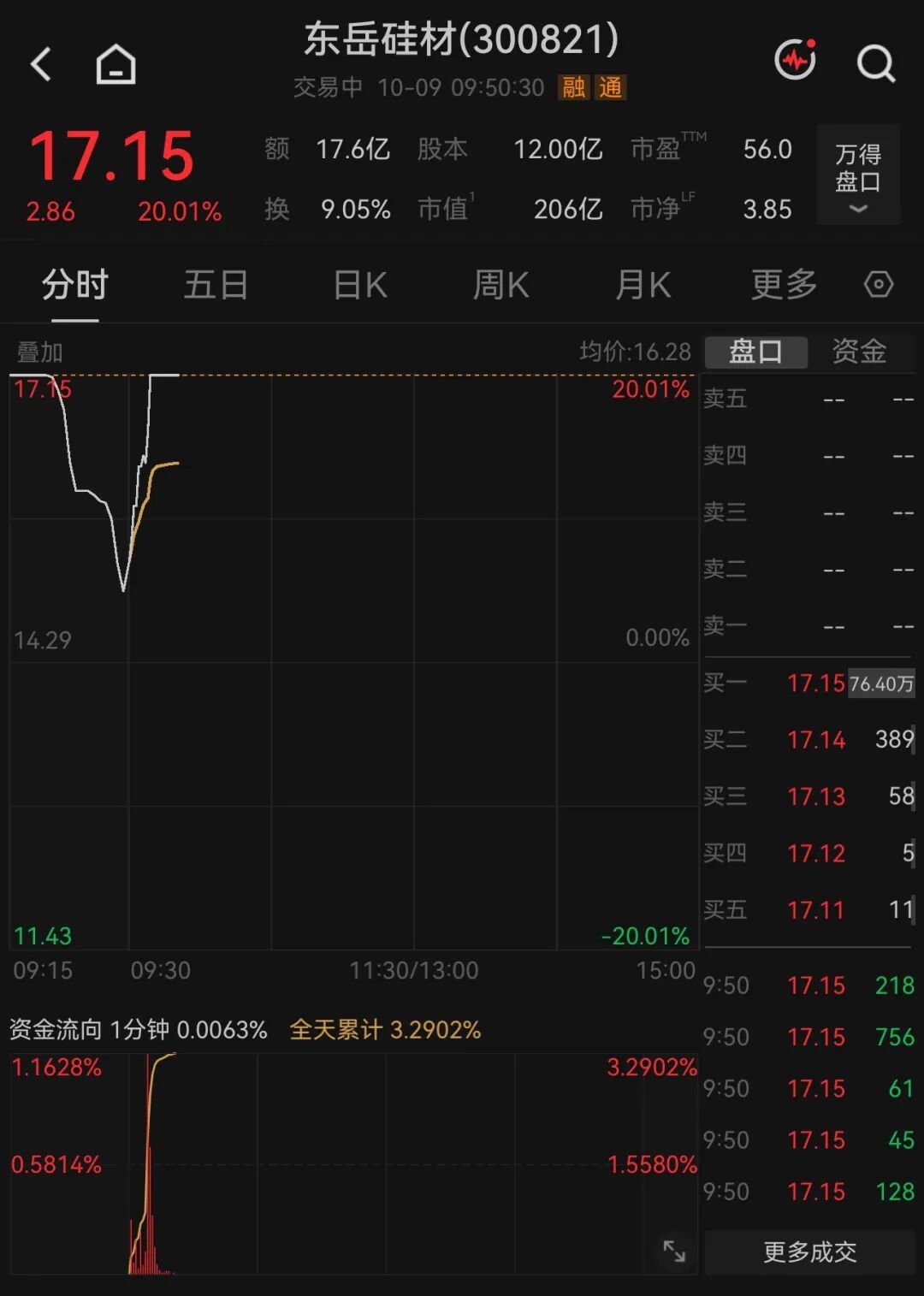Select the 盘口 order book tab
The width and height of the screenshot is (924, 1296).
[755, 352]
